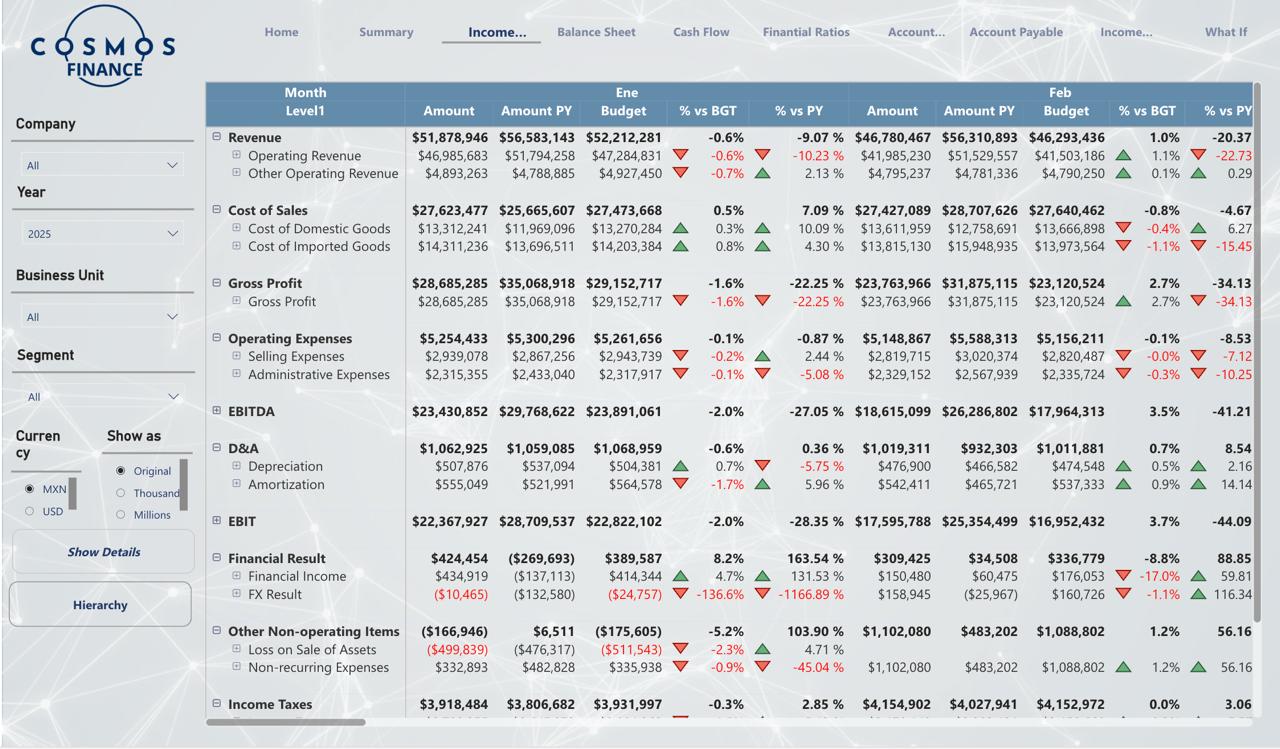The image size is (1280, 749).
Task: Click the Show Details button
Action: pyautogui.click(x=103, y=552)
